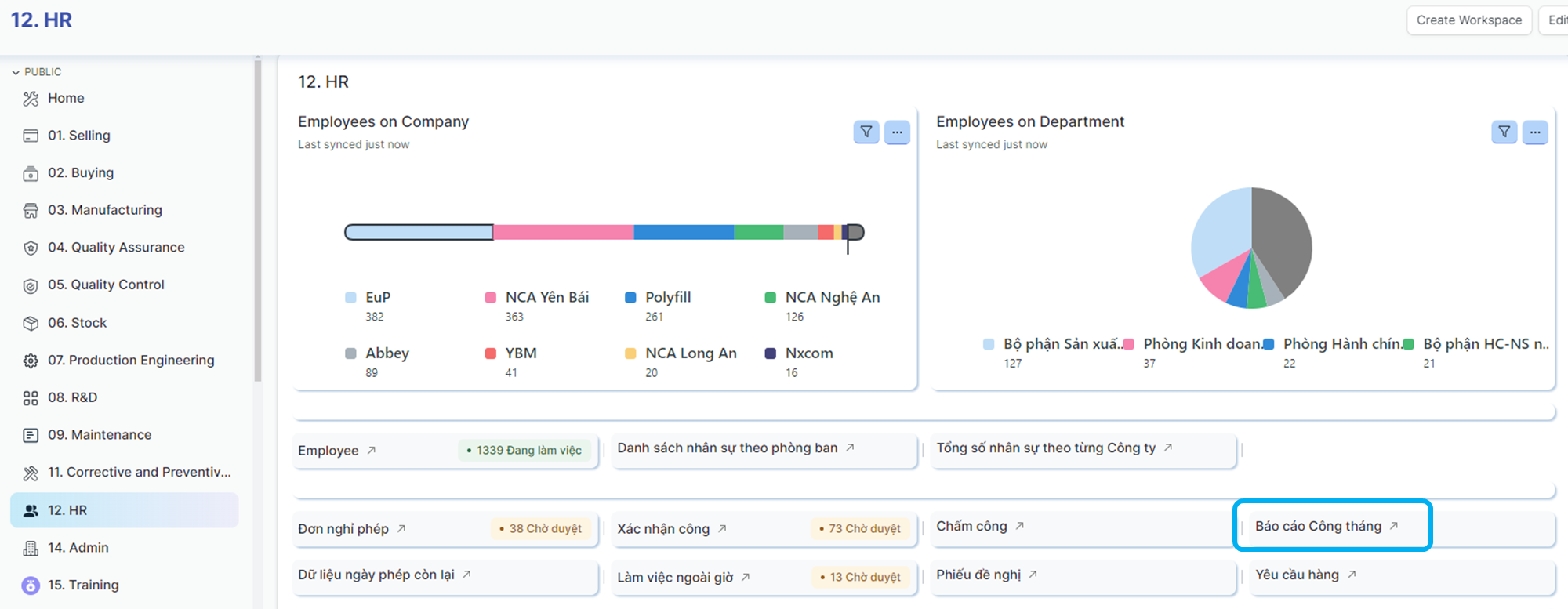Click the Manufacturing factory icon in sidebar
1568x609 pixels.
tap(31, 210)
